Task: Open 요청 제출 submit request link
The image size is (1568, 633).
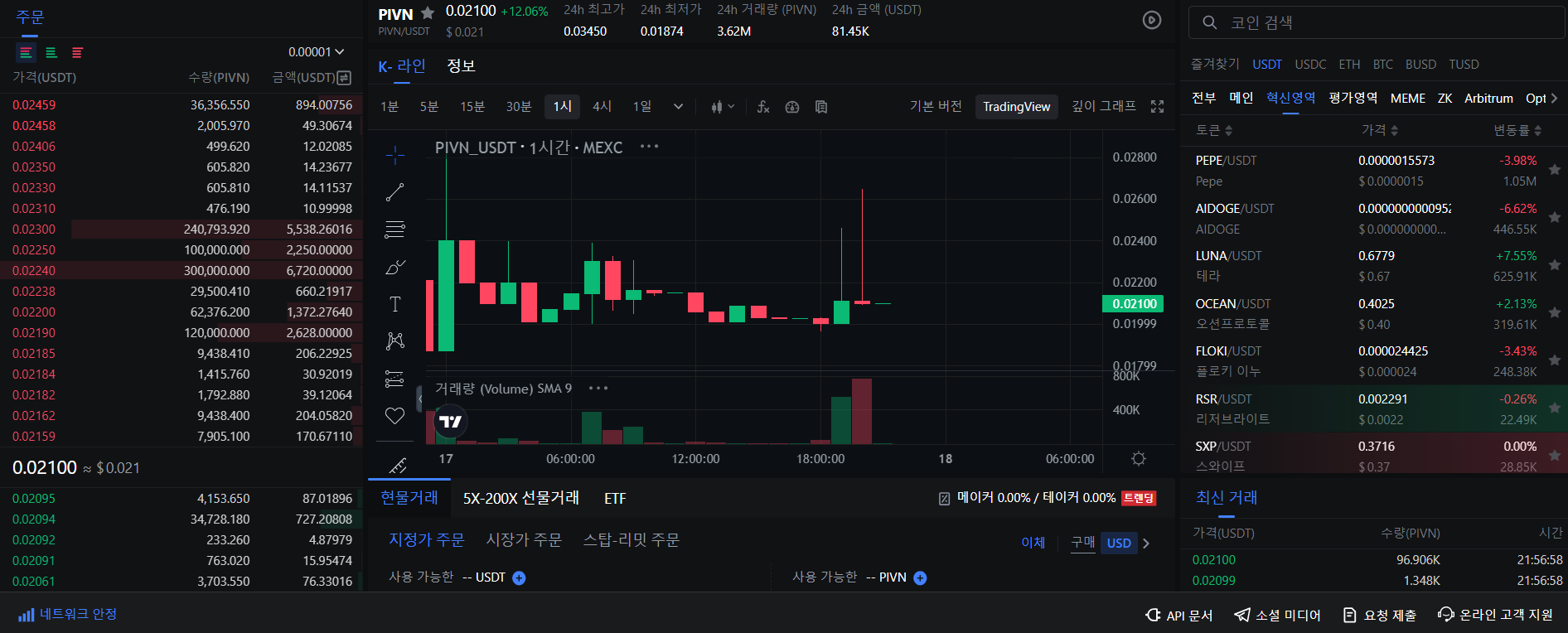Action: [x=1379, y=615]
